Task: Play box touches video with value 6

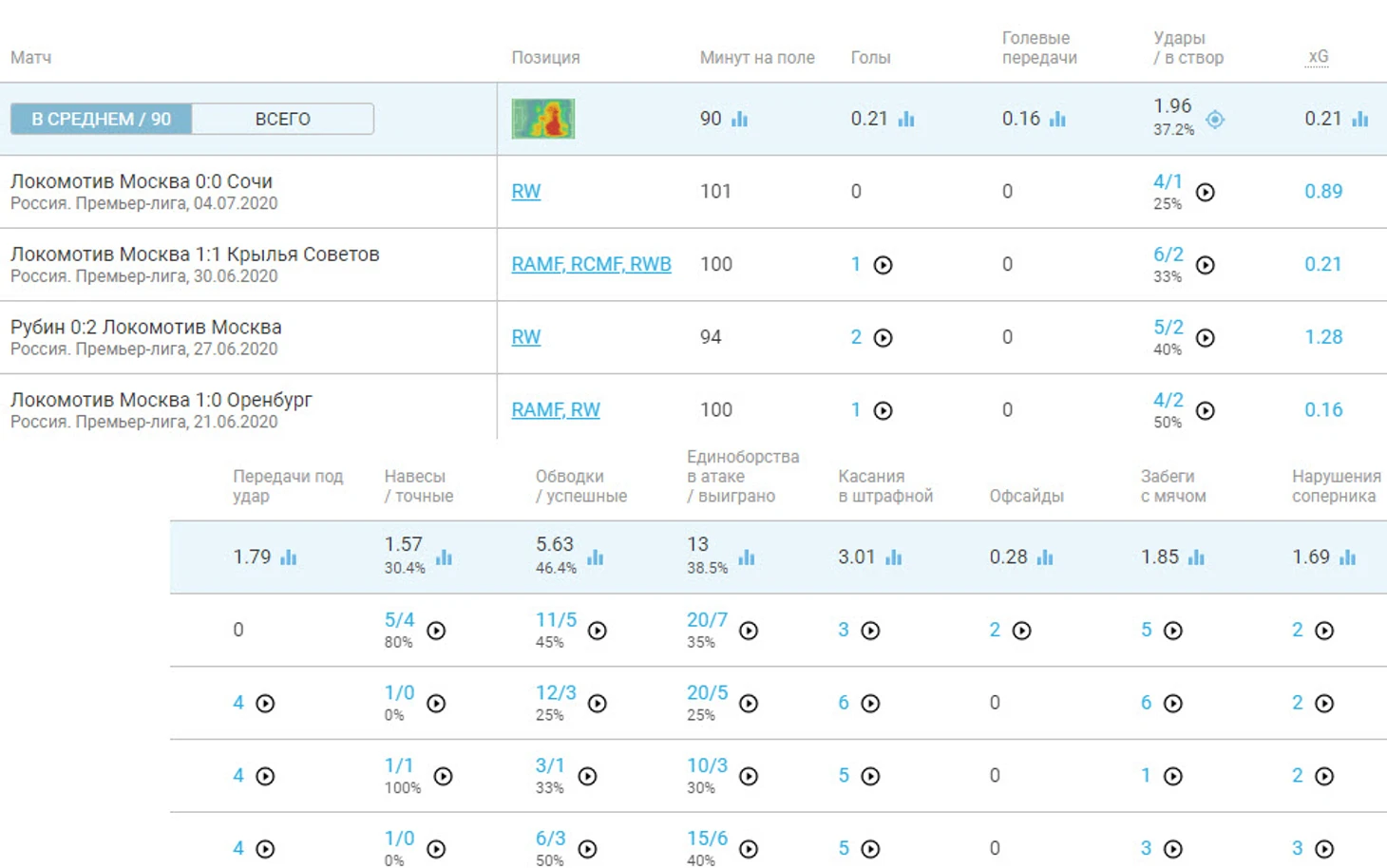Action: 870,704
